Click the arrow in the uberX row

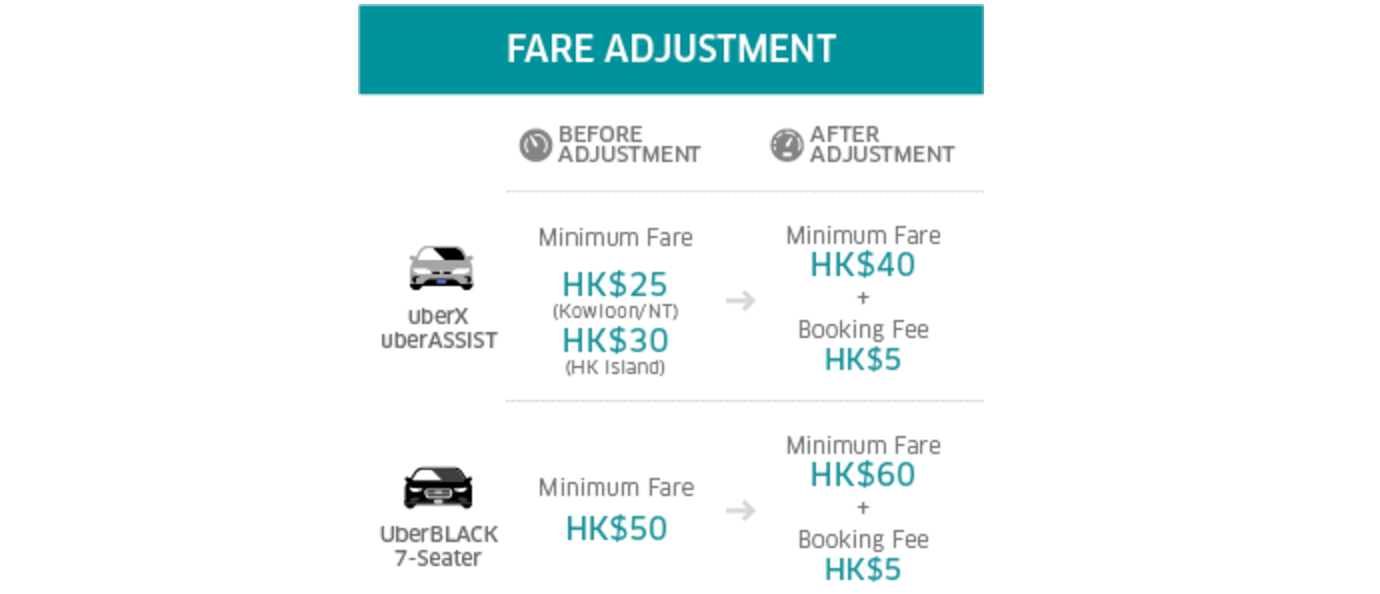[x=741, y=300]
